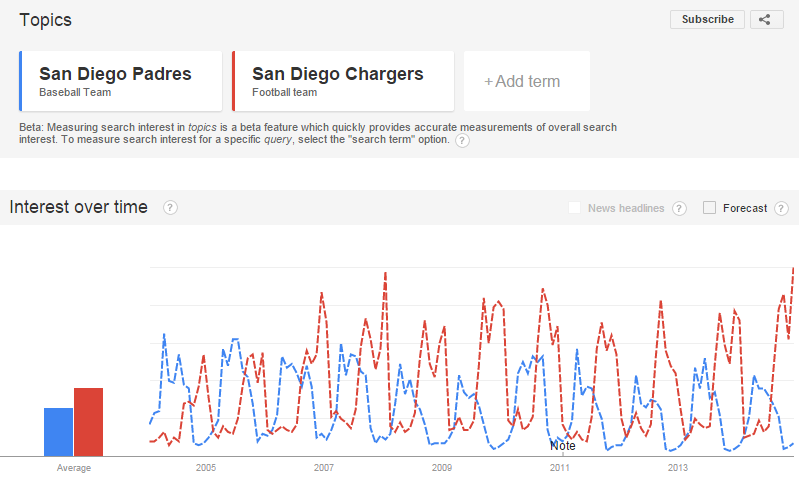Click the help icon next to News headlines
800x482 pixels.
click(x=679, y=208)
